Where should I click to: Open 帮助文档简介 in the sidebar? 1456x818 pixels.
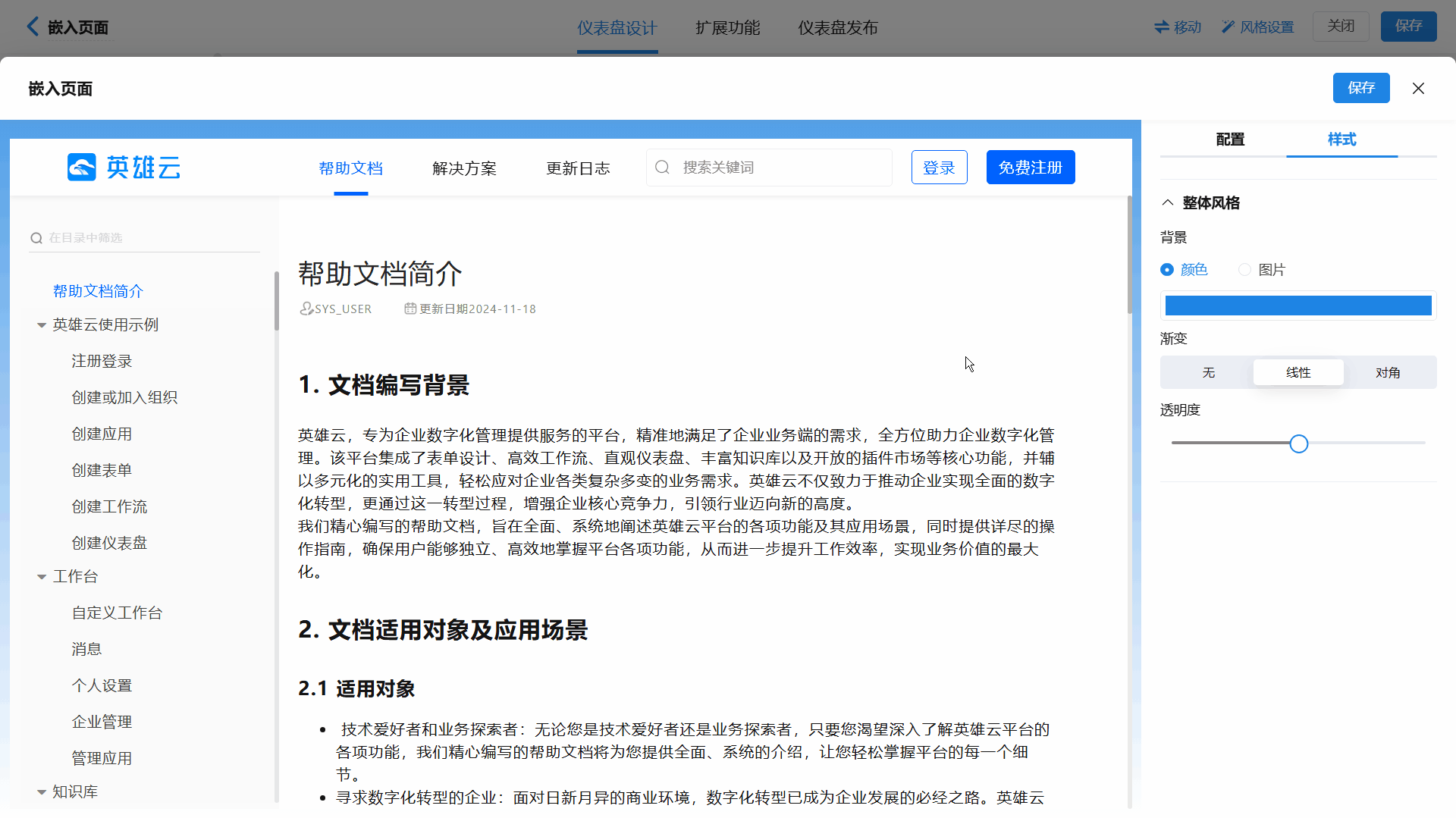click(x=98, y=291)
